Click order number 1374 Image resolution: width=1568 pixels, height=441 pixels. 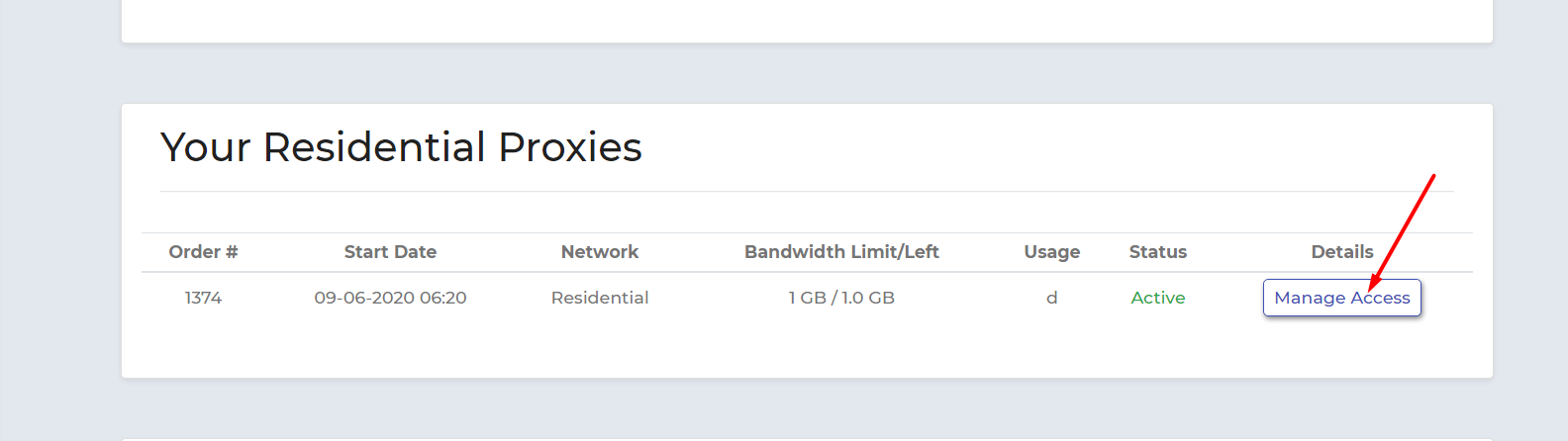[203, 298]
